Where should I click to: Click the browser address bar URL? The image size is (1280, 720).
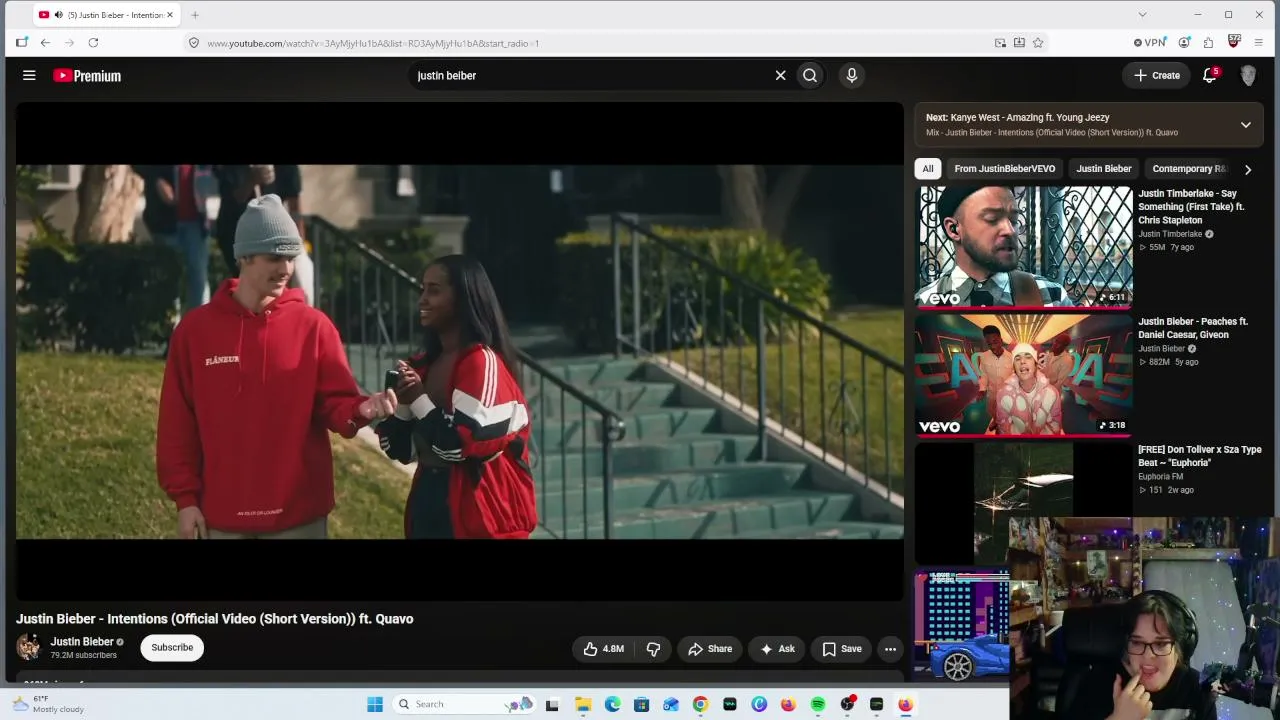373,43
